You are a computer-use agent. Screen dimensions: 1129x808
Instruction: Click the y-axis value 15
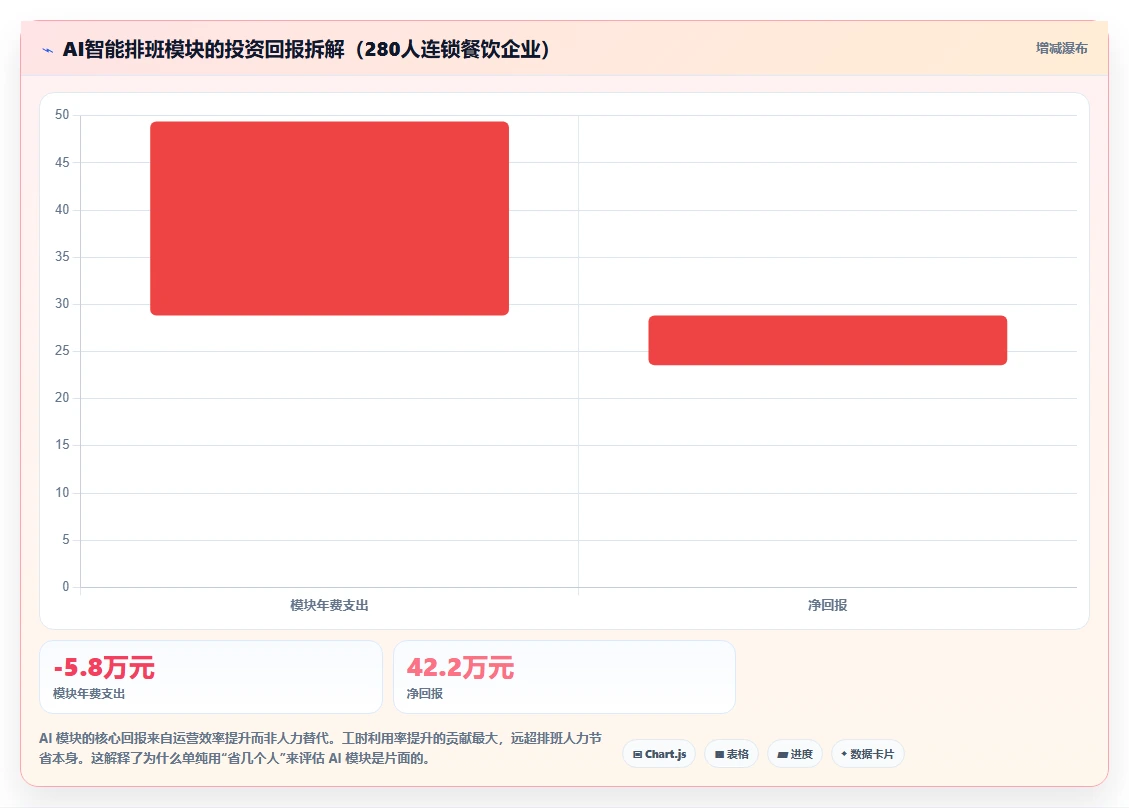point(62,445)
